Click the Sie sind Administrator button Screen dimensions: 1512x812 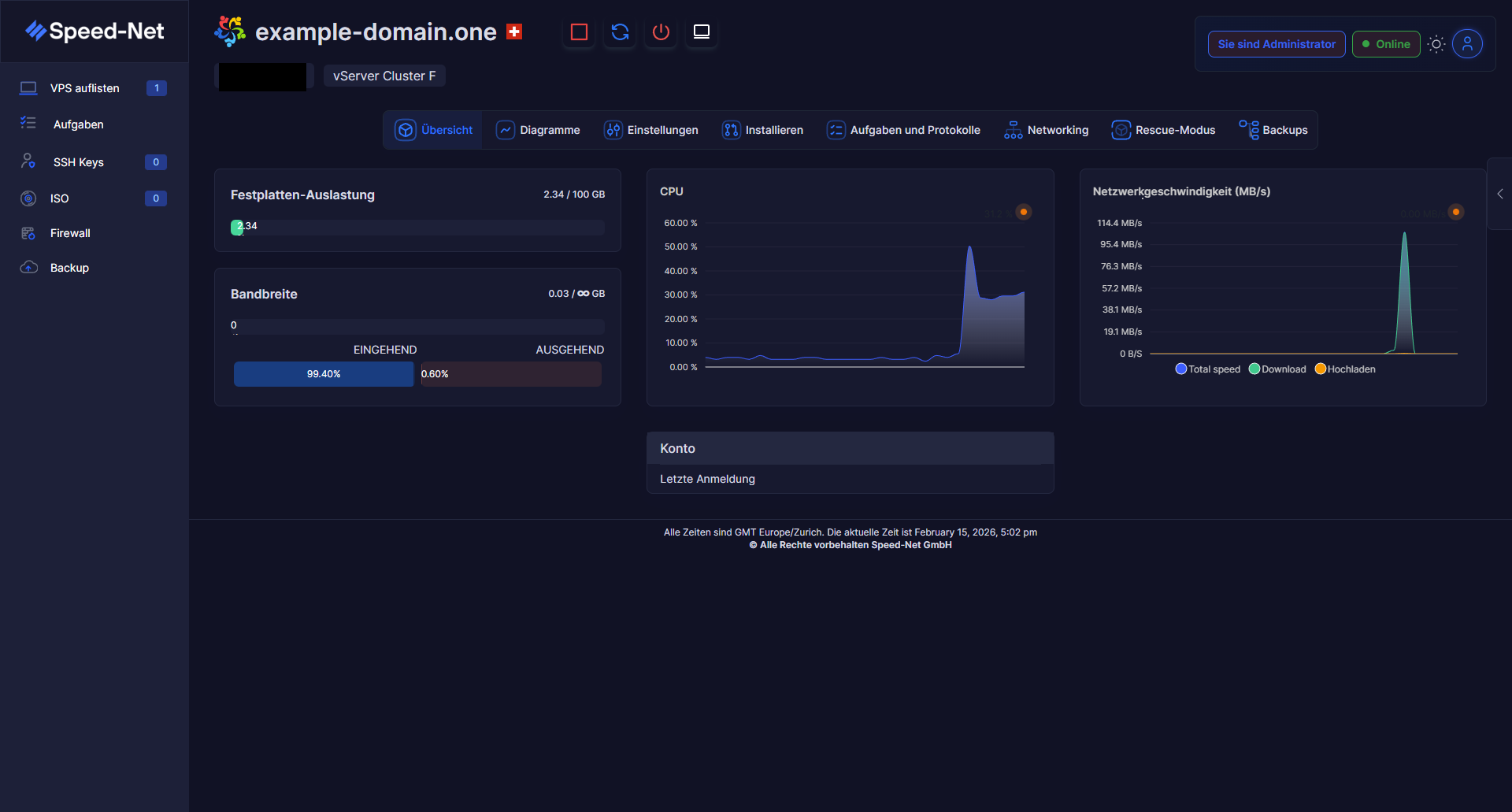pyautogui.click(x=1277, y=44)
